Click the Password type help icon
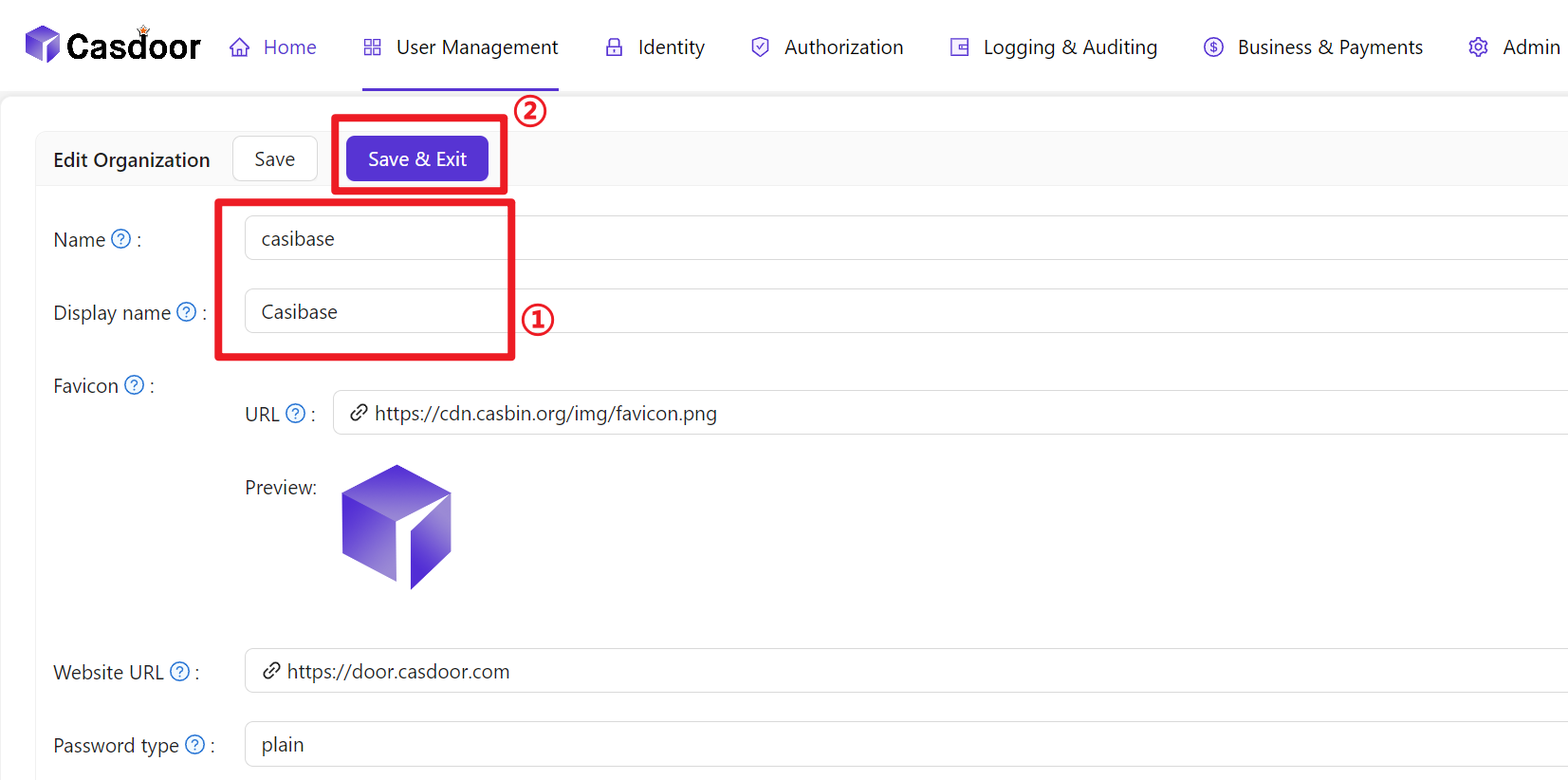Viewport: 1568px width, 780px height. tap(195, 745)
